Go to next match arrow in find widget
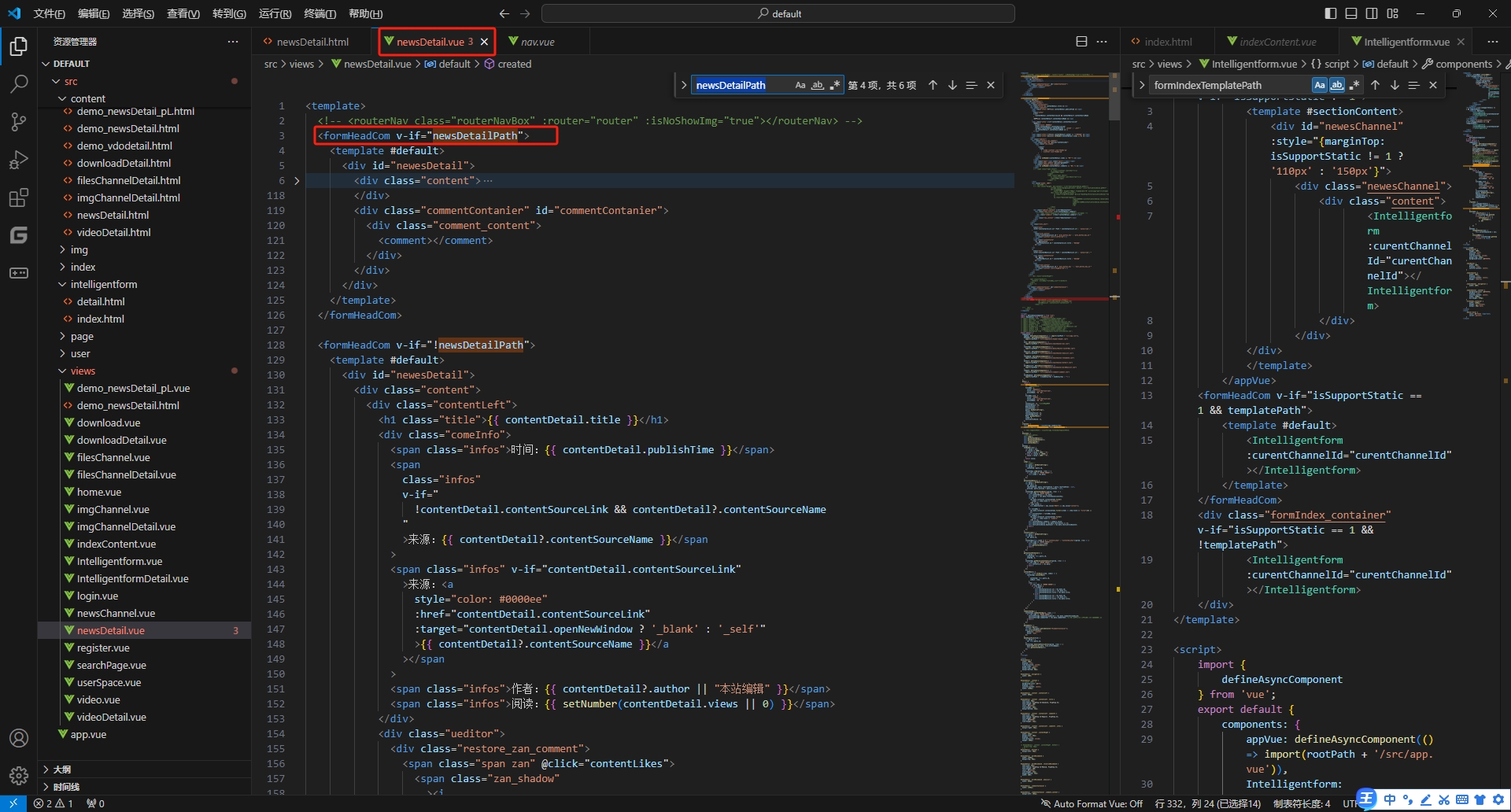 (x=952, y=85)
